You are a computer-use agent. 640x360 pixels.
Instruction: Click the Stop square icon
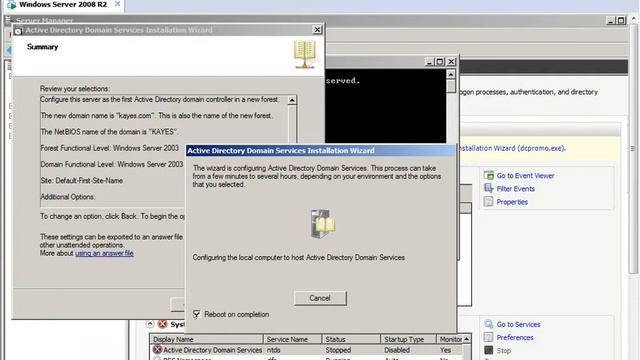489,350
